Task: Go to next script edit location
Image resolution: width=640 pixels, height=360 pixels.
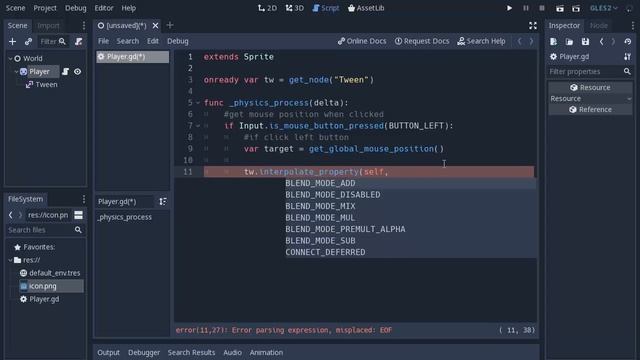Action: click(531, 41)
